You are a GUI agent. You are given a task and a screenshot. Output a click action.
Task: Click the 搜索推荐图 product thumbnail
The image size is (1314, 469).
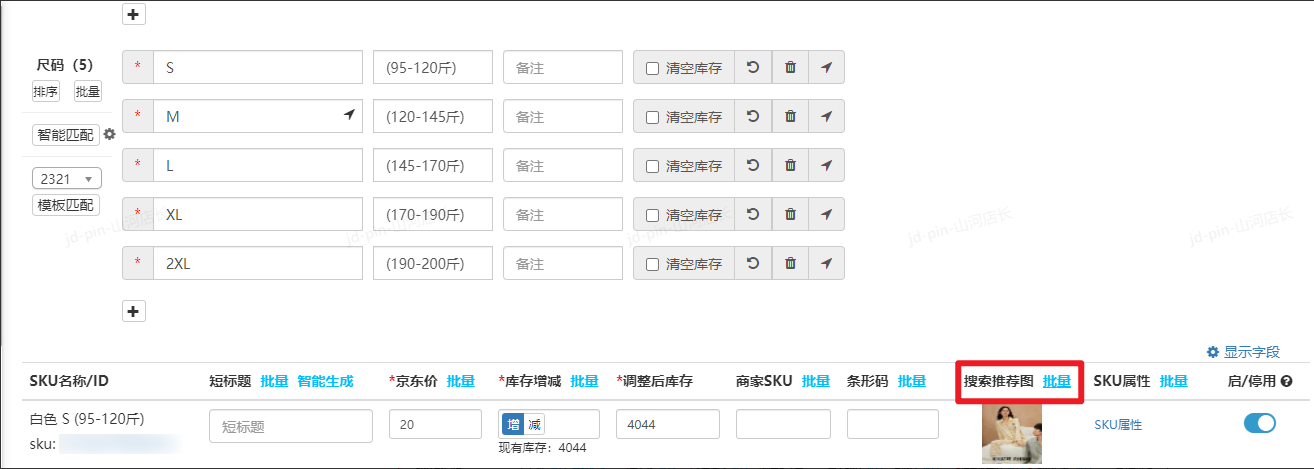(x=1011, y=433)
